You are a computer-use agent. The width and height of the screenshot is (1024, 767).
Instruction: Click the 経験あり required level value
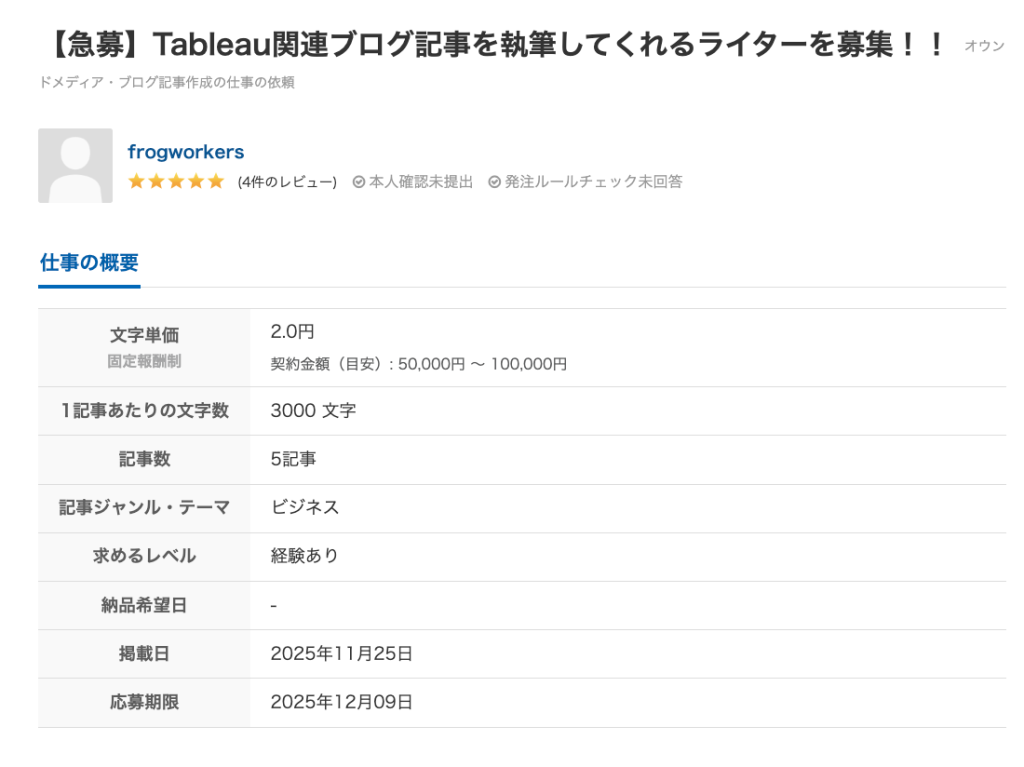coord(305,556)
